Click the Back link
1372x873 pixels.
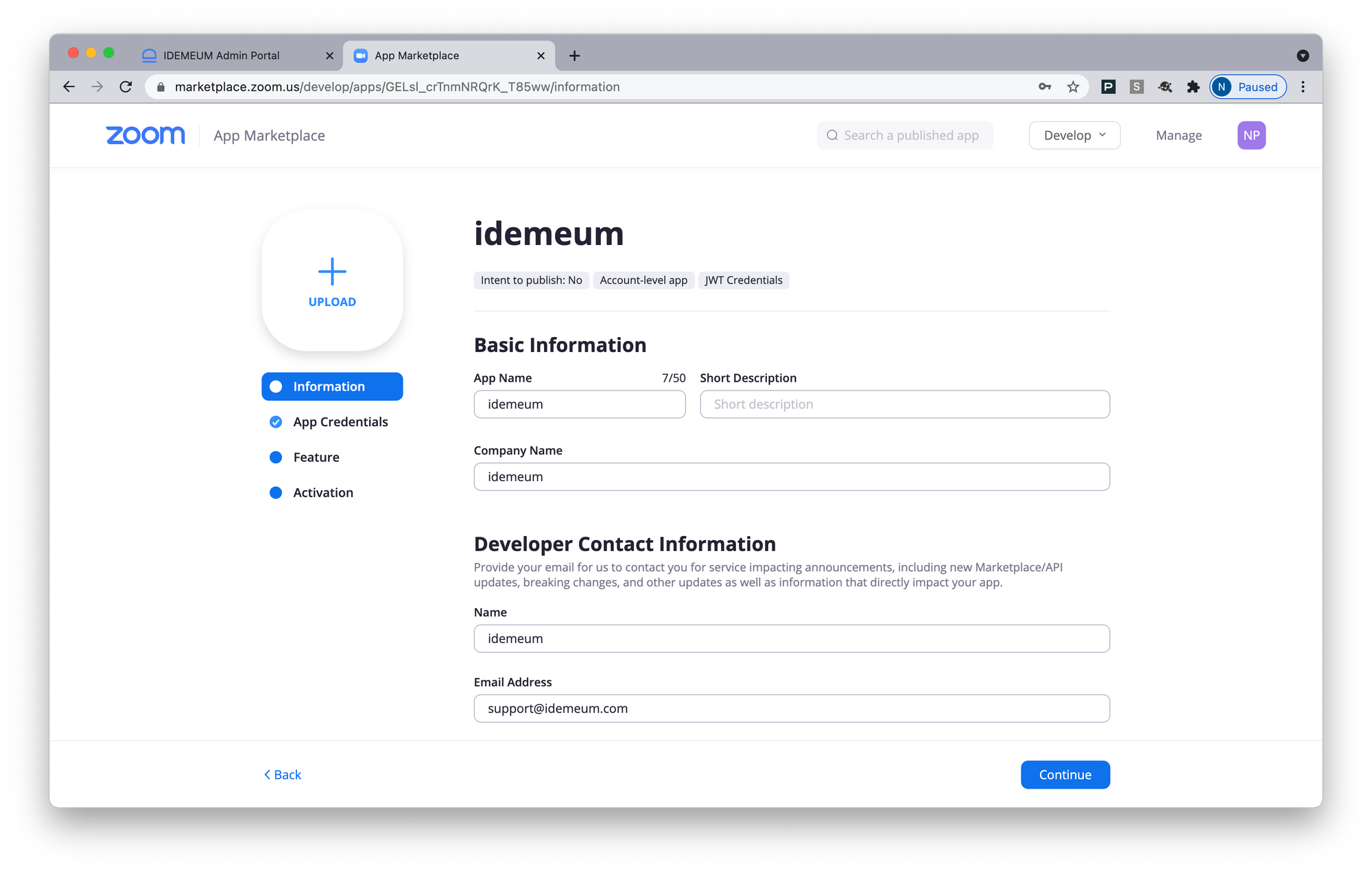pos(283,775)
